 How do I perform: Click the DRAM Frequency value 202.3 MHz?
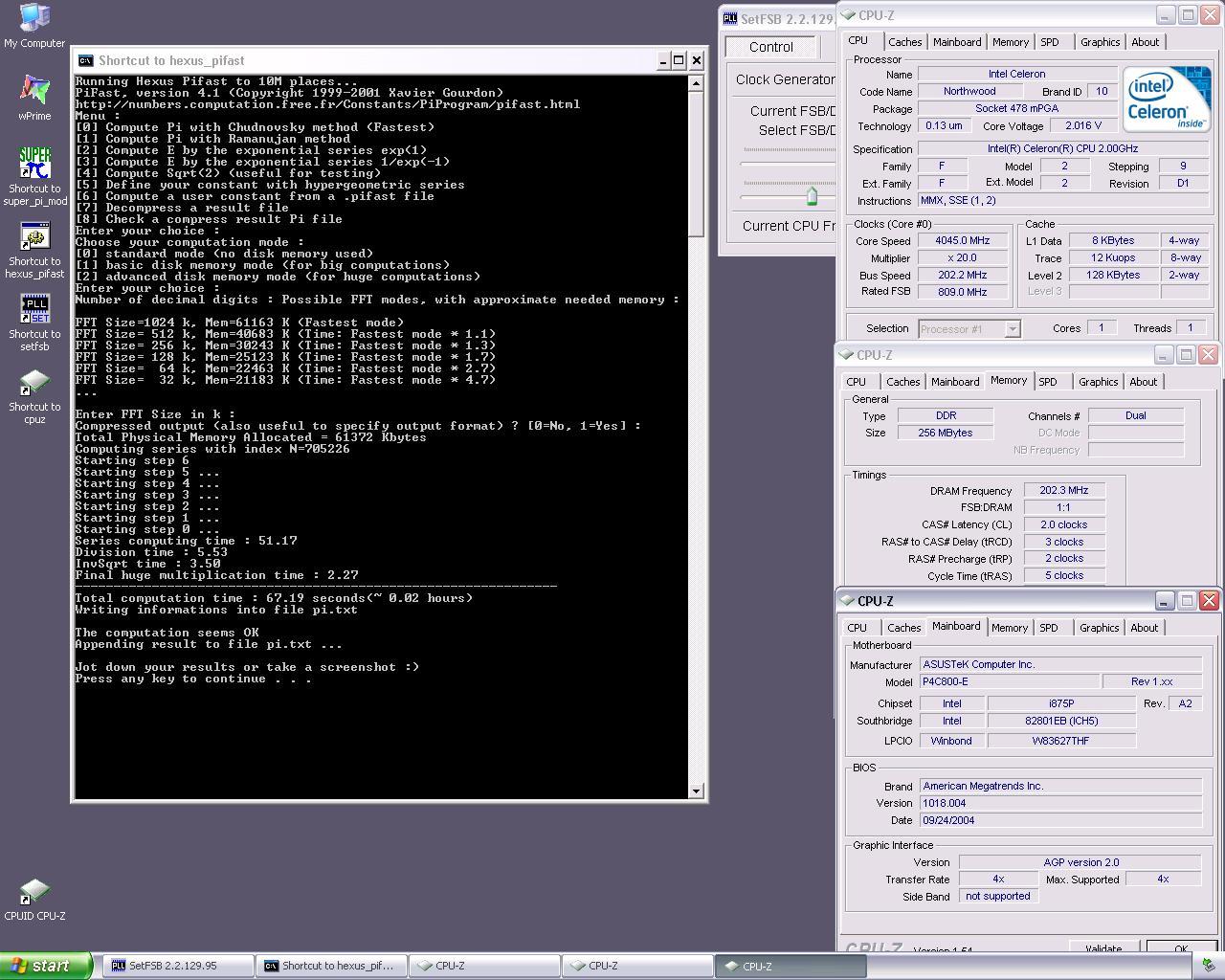coord(1064,490)
